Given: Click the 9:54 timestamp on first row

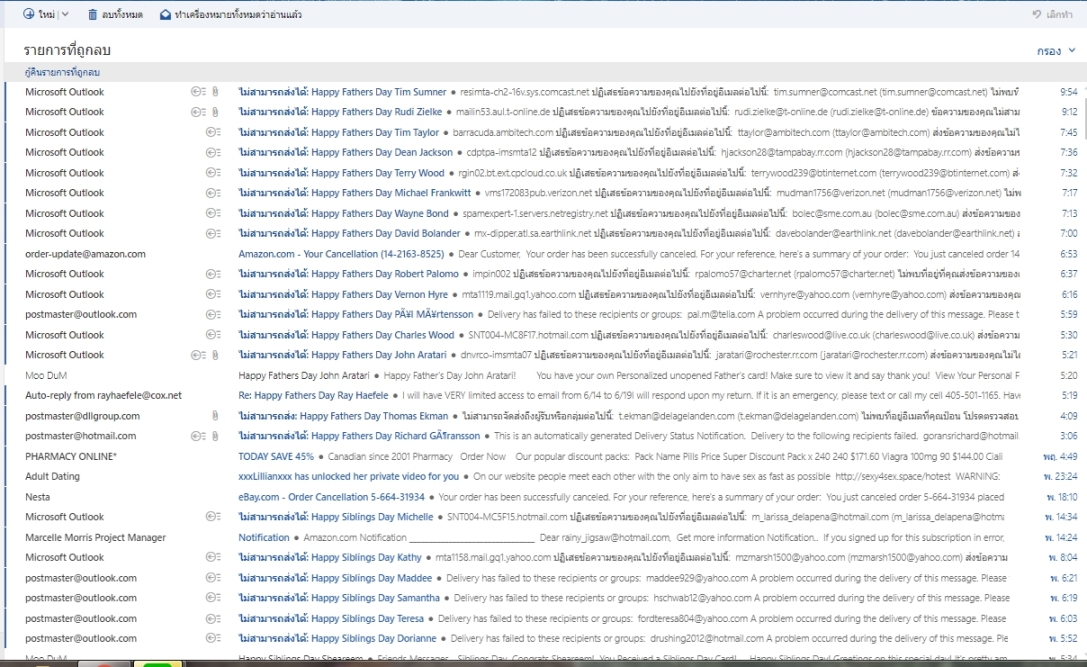Looking at the screenshot, I should coord(1068,92).
